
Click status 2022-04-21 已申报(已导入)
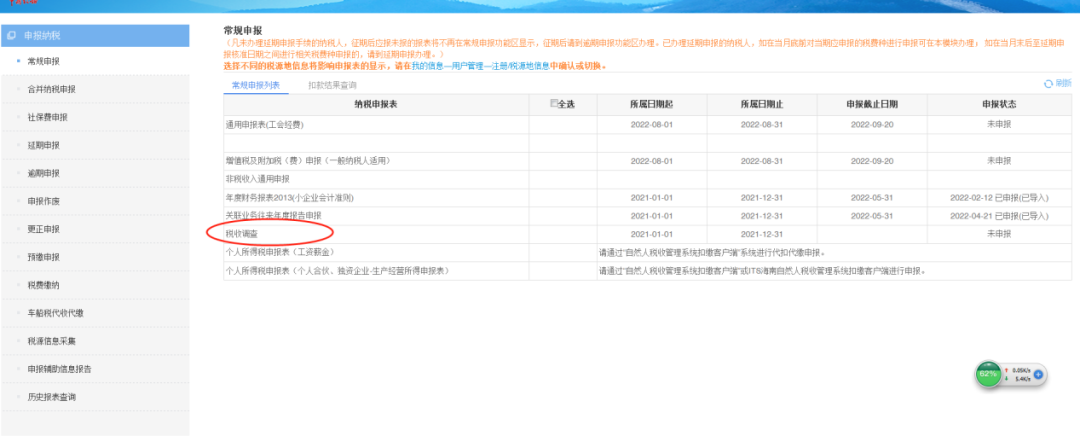[x=999, y=216]
